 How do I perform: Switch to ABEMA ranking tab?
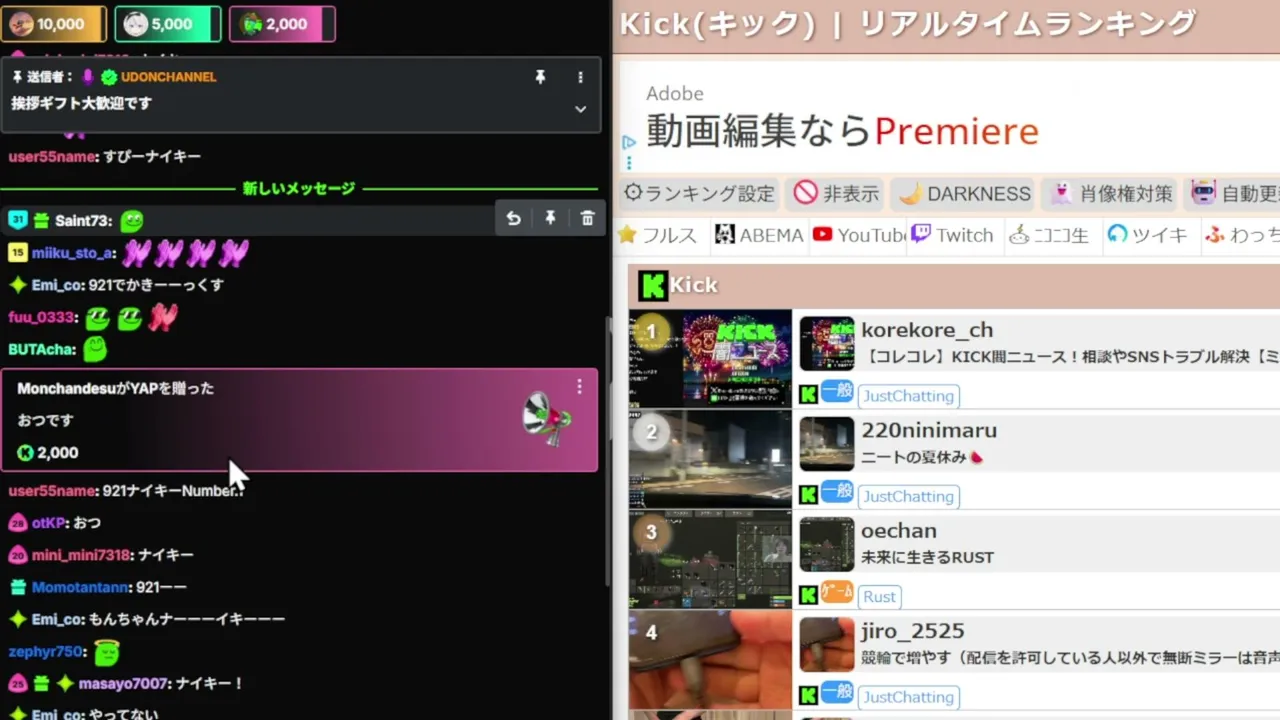(760, 235)
